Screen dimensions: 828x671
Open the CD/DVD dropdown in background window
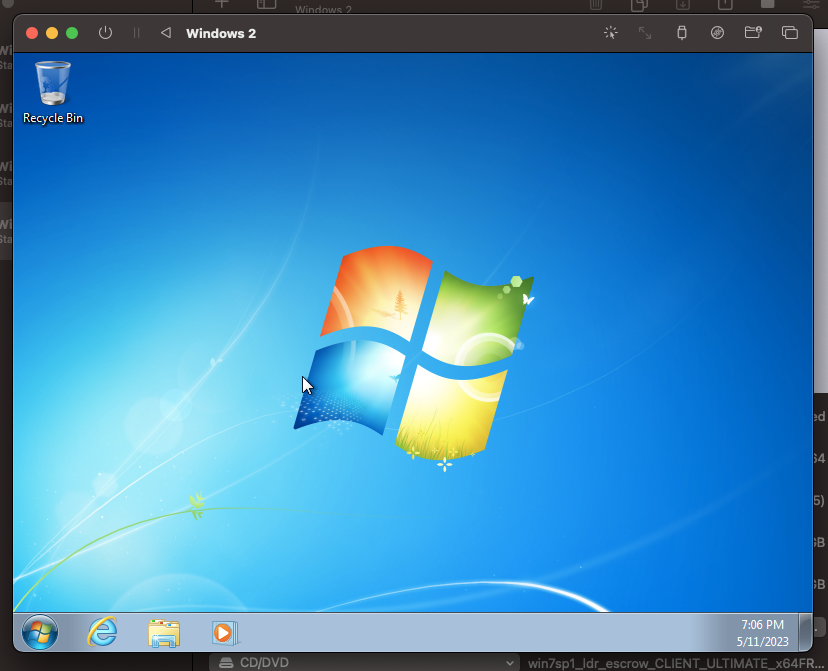click(364, 663)
